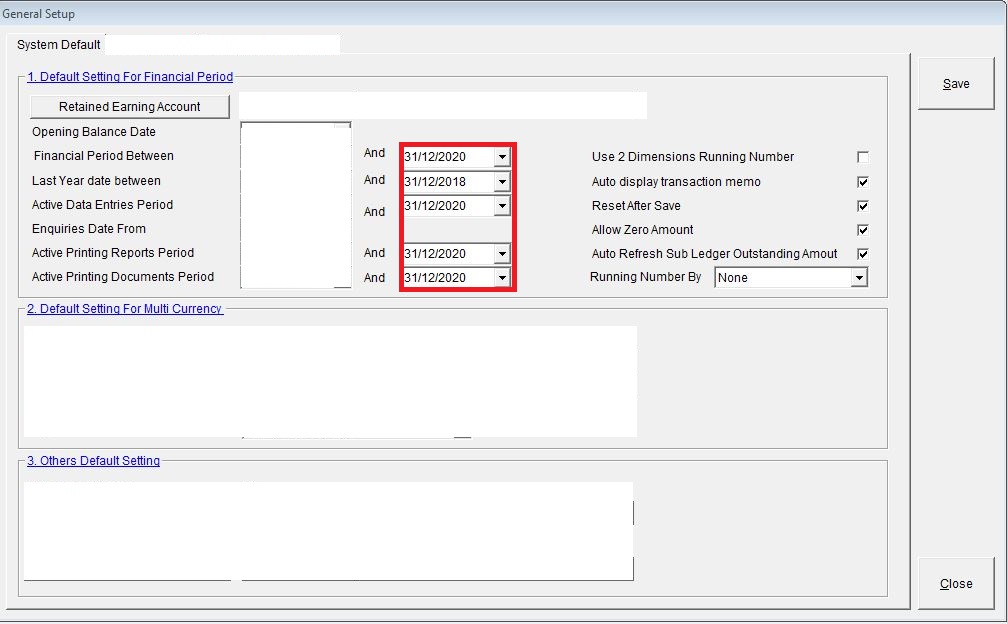Click the Default Setting For Financial Period heading
This screenshot has width=1007, height=624.
(x=130, y=77)
